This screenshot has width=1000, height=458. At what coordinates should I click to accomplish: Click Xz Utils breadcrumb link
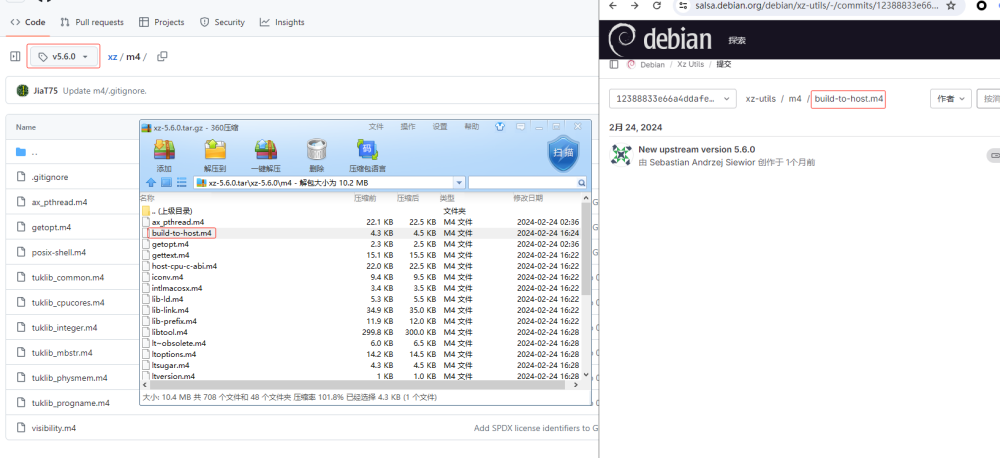coord(691,64)
